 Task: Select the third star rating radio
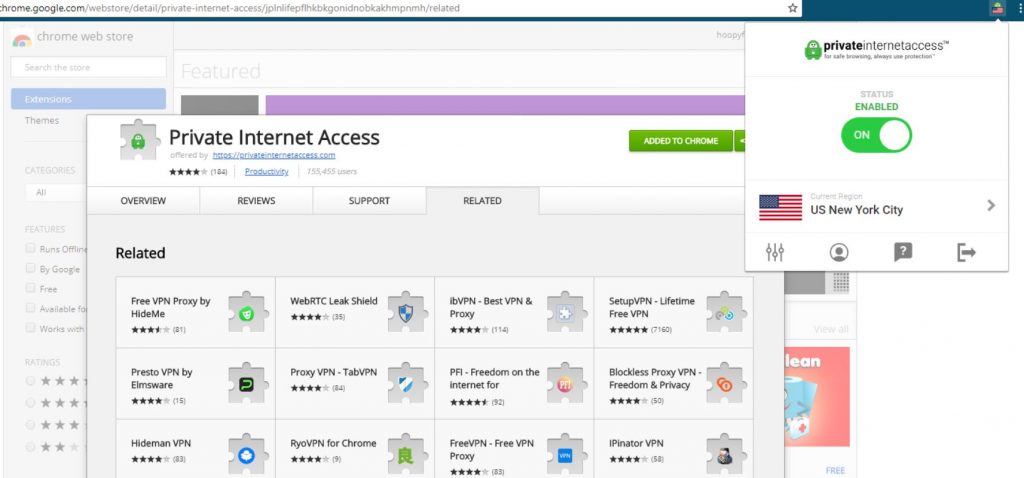click(30, 425)
